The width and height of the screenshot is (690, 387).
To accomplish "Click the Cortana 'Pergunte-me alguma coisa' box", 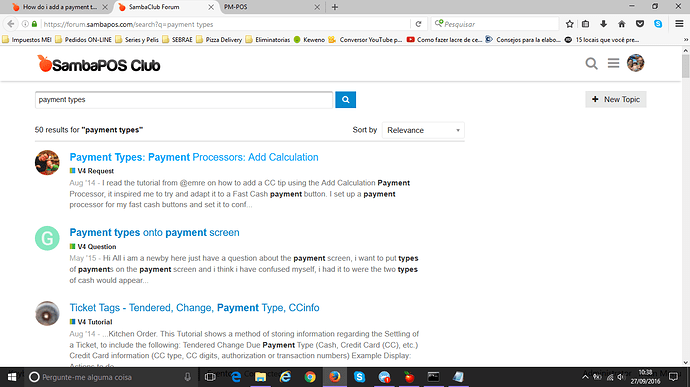I will (x=111, y=377).
